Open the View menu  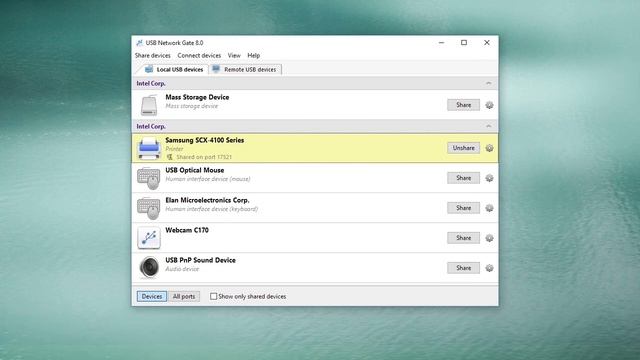click(x=234, y=56)
